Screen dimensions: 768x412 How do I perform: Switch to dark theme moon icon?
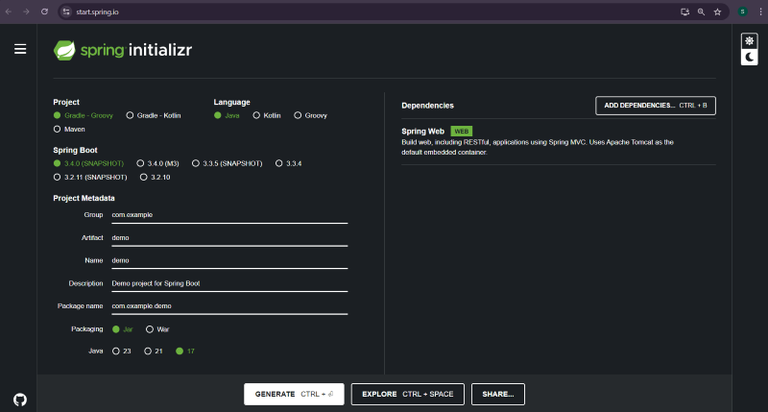tap(749, 58)
